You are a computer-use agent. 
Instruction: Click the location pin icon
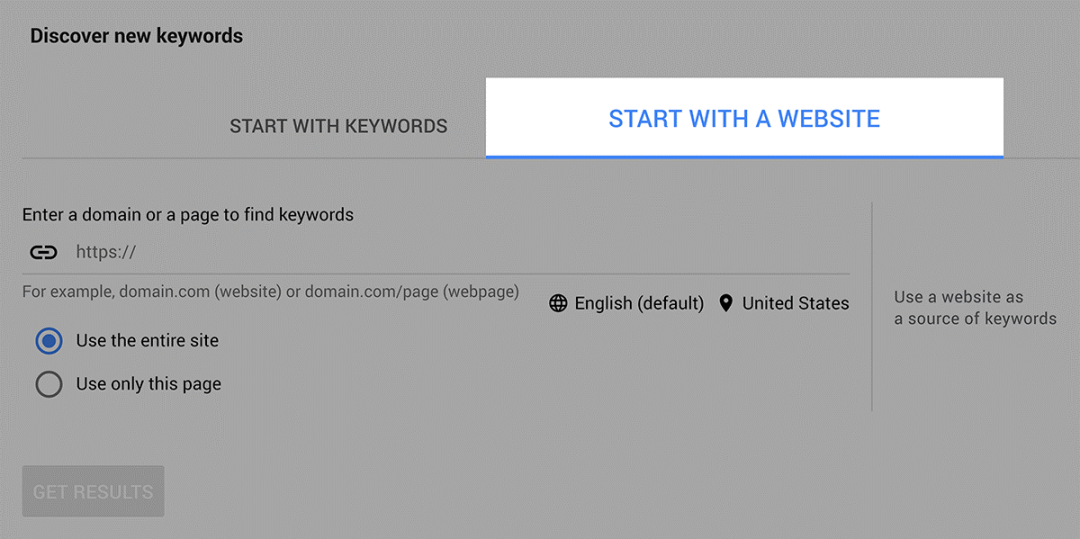(x=725, y=304)
